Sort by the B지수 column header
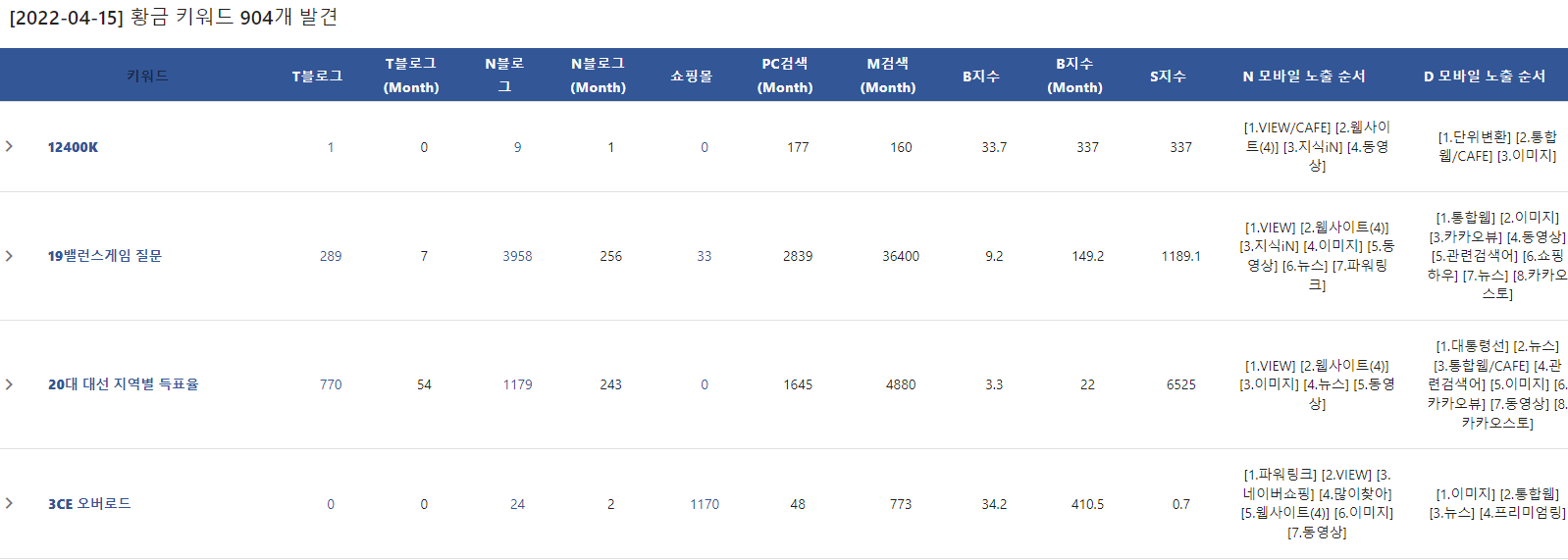 [981, 76]
